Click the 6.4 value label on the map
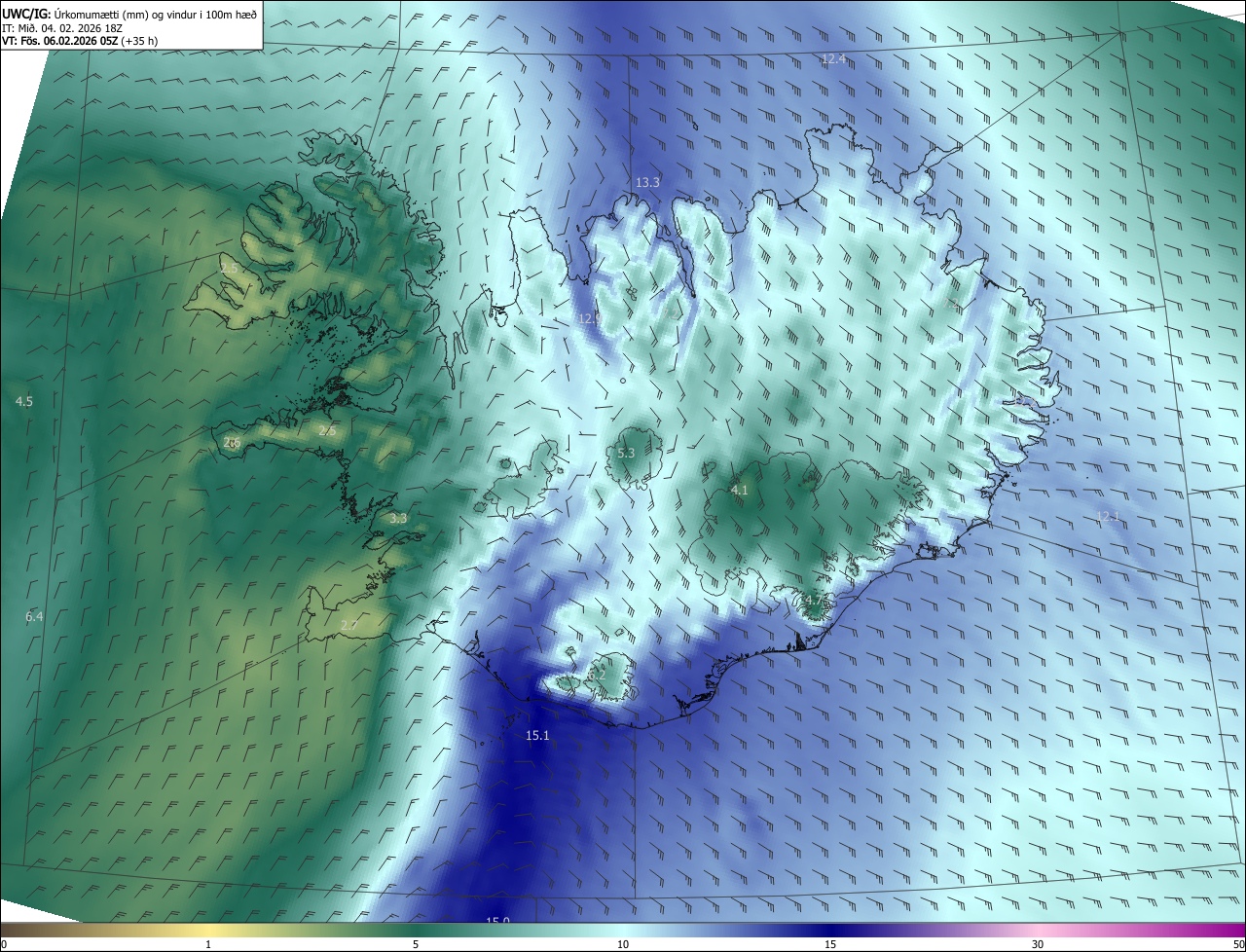This screenshot has height=952, width=1246. (34, 616)
